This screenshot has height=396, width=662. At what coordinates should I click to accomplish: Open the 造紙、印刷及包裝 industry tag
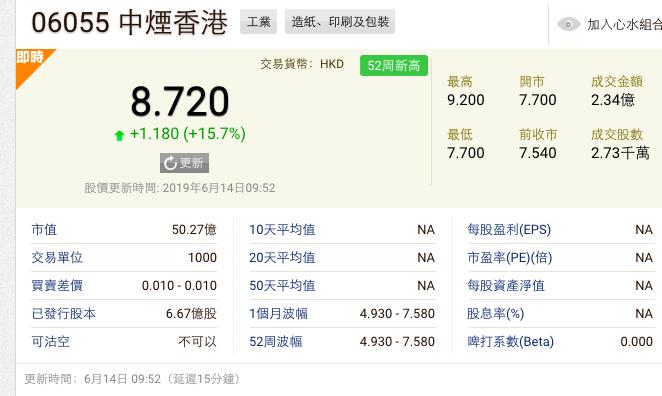coord(340,22)
